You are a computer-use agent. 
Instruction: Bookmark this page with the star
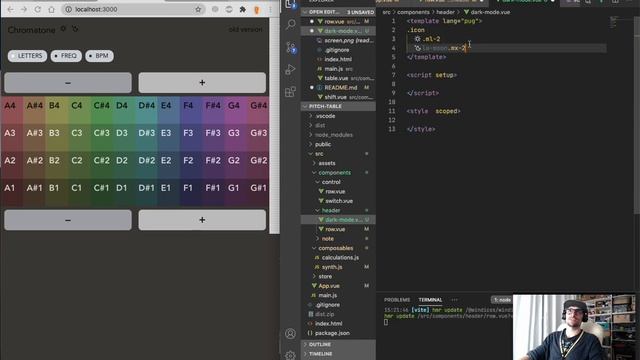coord(198,9)
